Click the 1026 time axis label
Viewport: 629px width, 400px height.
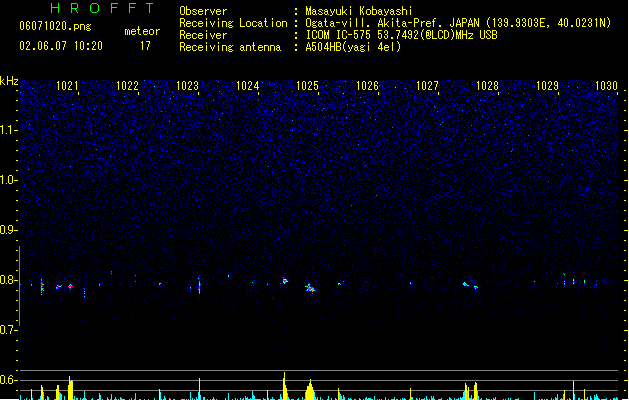pyautogui.click(x=367, y=86)
